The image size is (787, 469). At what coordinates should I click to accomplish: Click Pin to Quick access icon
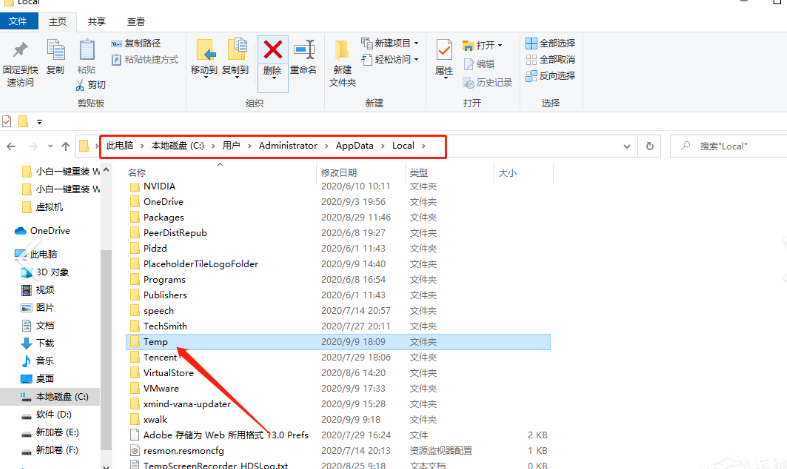[20, 50]
